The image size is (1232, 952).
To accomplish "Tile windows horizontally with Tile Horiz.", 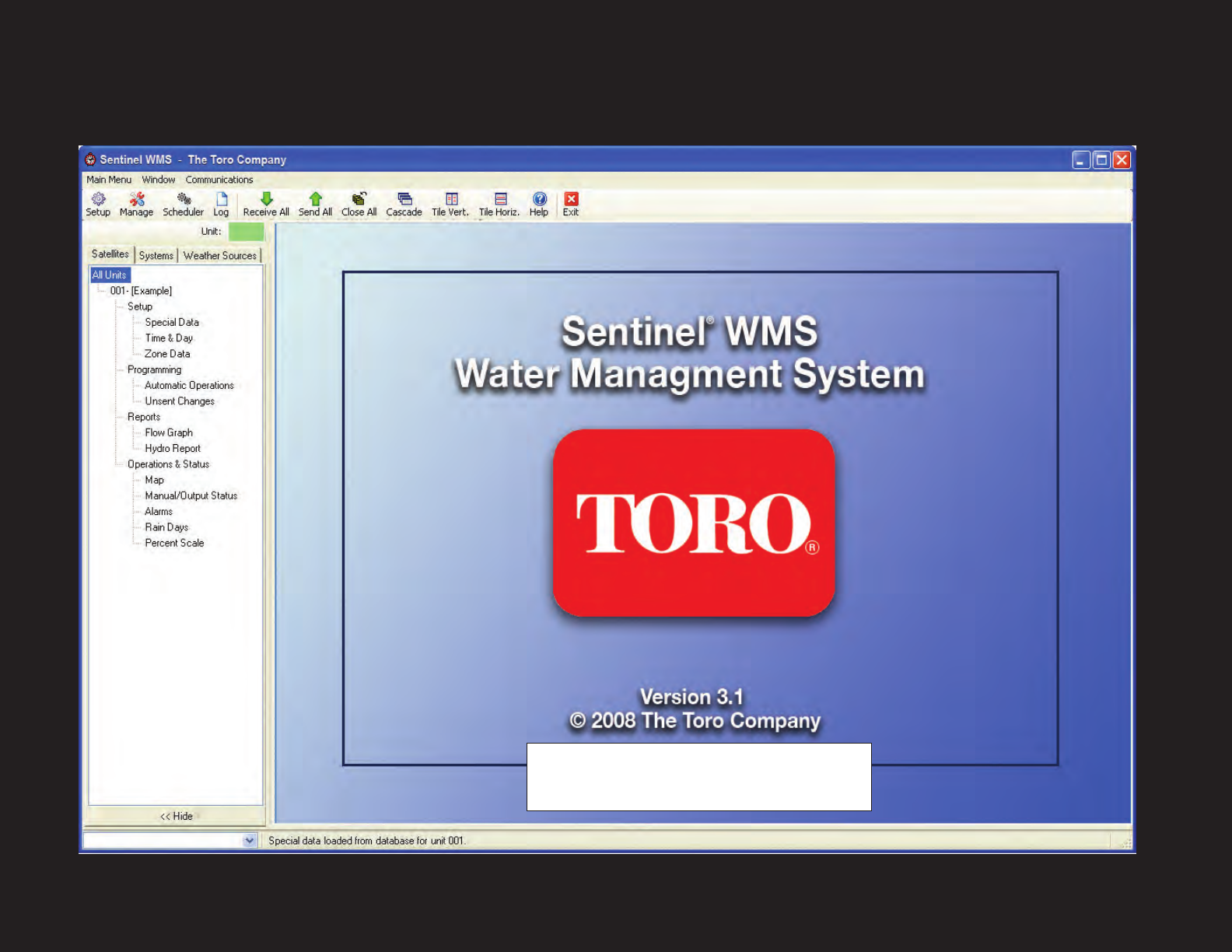I will pos(499,205).
